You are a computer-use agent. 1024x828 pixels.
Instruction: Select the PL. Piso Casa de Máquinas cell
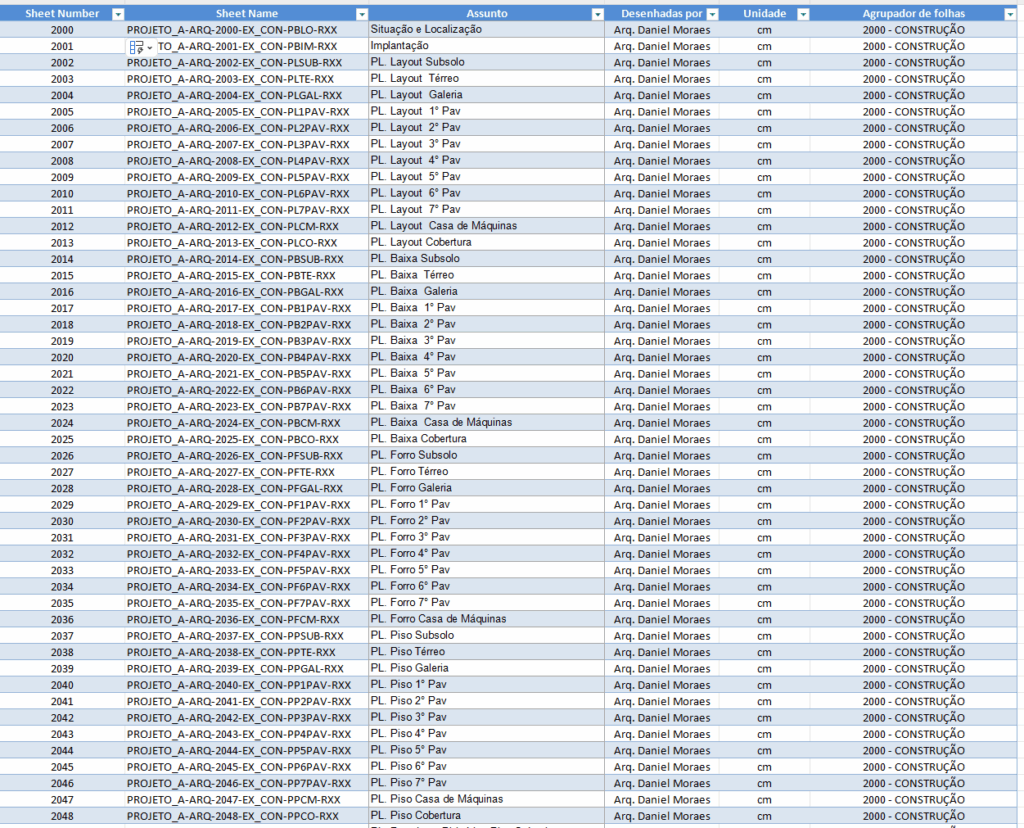tap(487, 800)
